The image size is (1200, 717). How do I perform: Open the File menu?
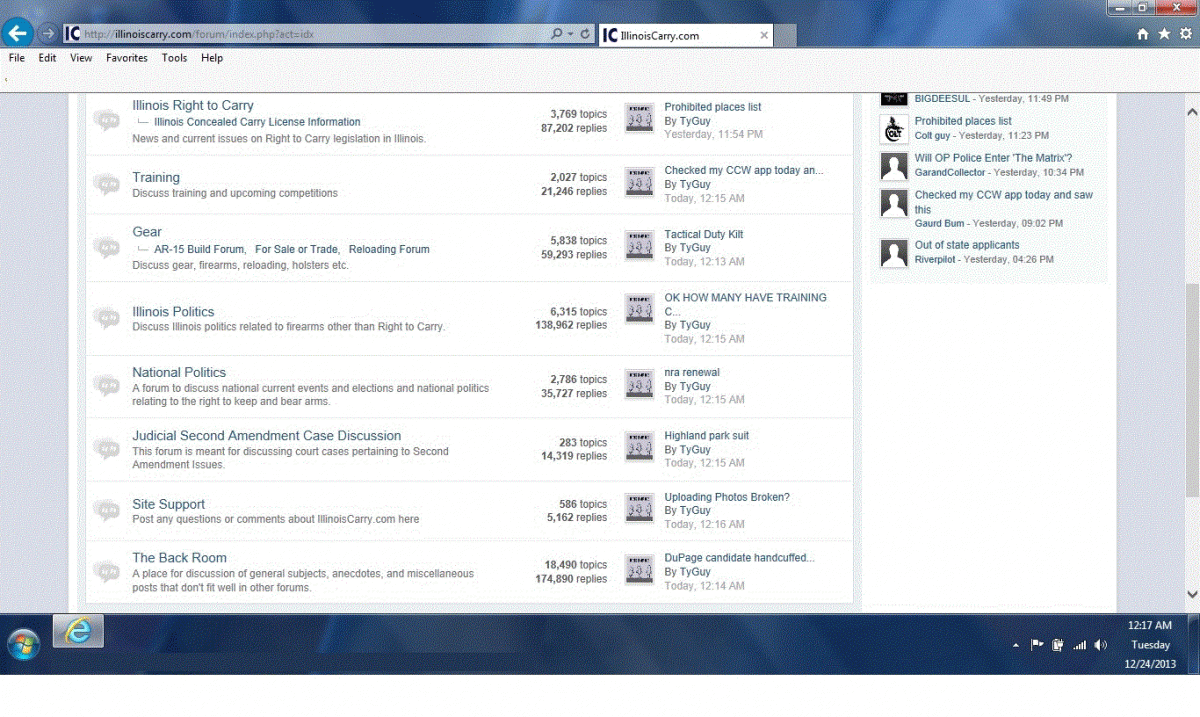click(x=16, y=58)
